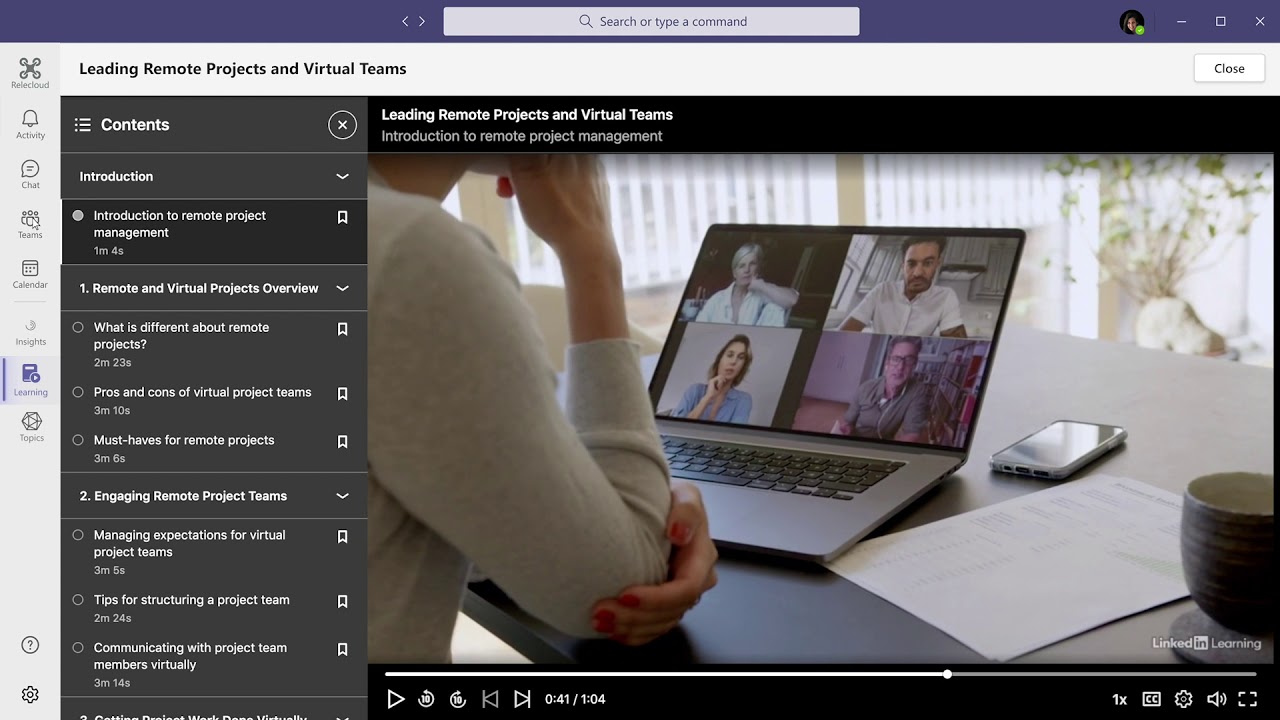The height and width of the screenshot is (720, 1280).
Task: Collapse 'Remote and Virtual Projects Overview' section
Action: [x=342, y=287]
